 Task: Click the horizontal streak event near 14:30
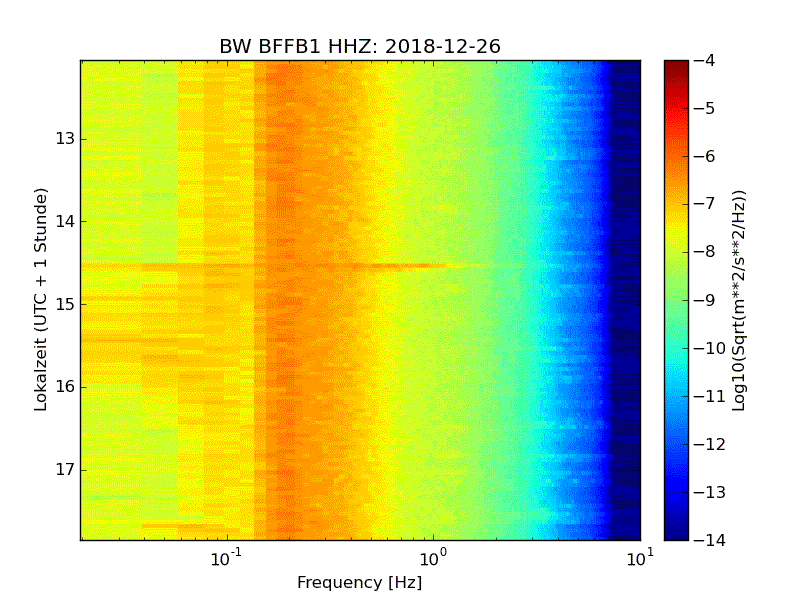265,265
